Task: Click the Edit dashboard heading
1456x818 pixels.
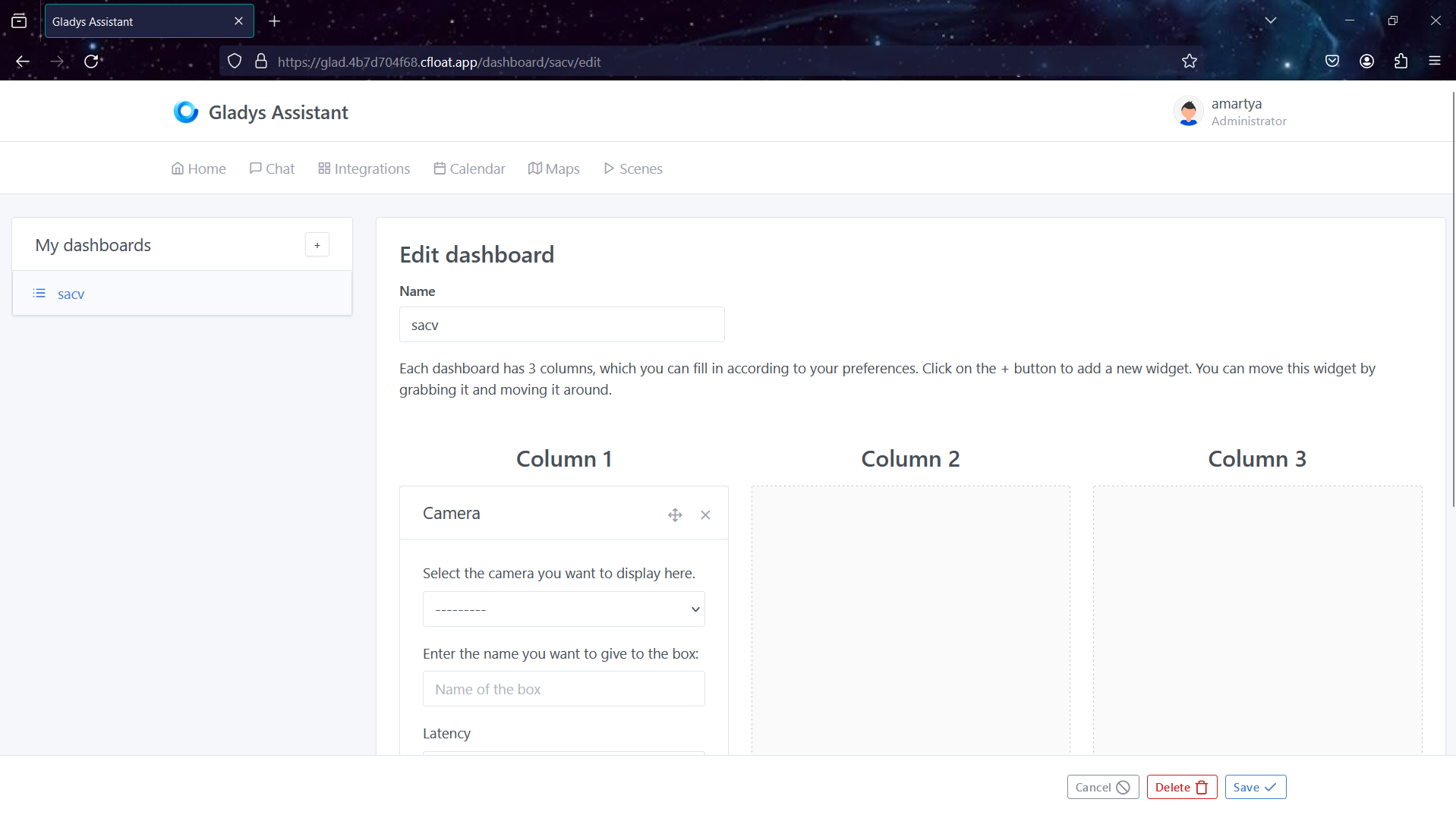Action: (477, 255)
